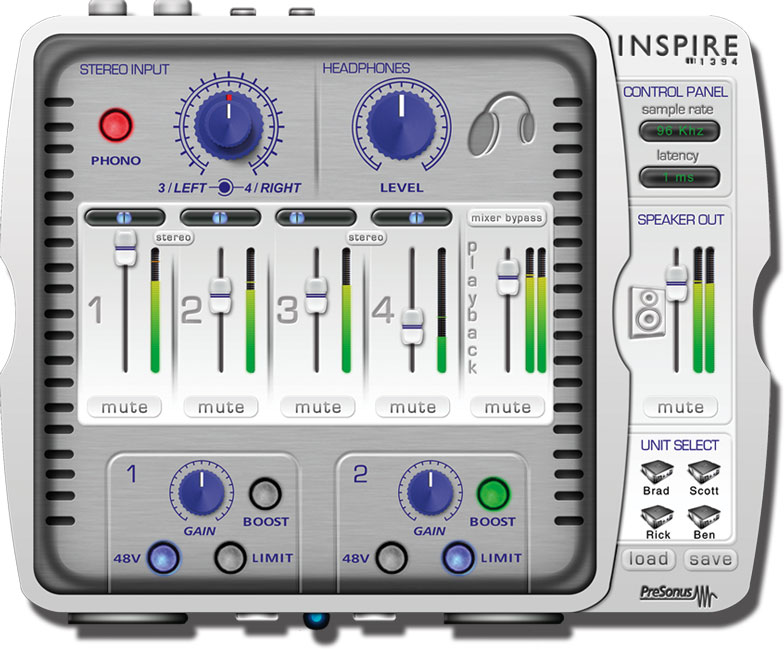This screenshot has height=650, width=784.
Task: Disable the green BOOST on preamp 2
Action: coord(493,494)
